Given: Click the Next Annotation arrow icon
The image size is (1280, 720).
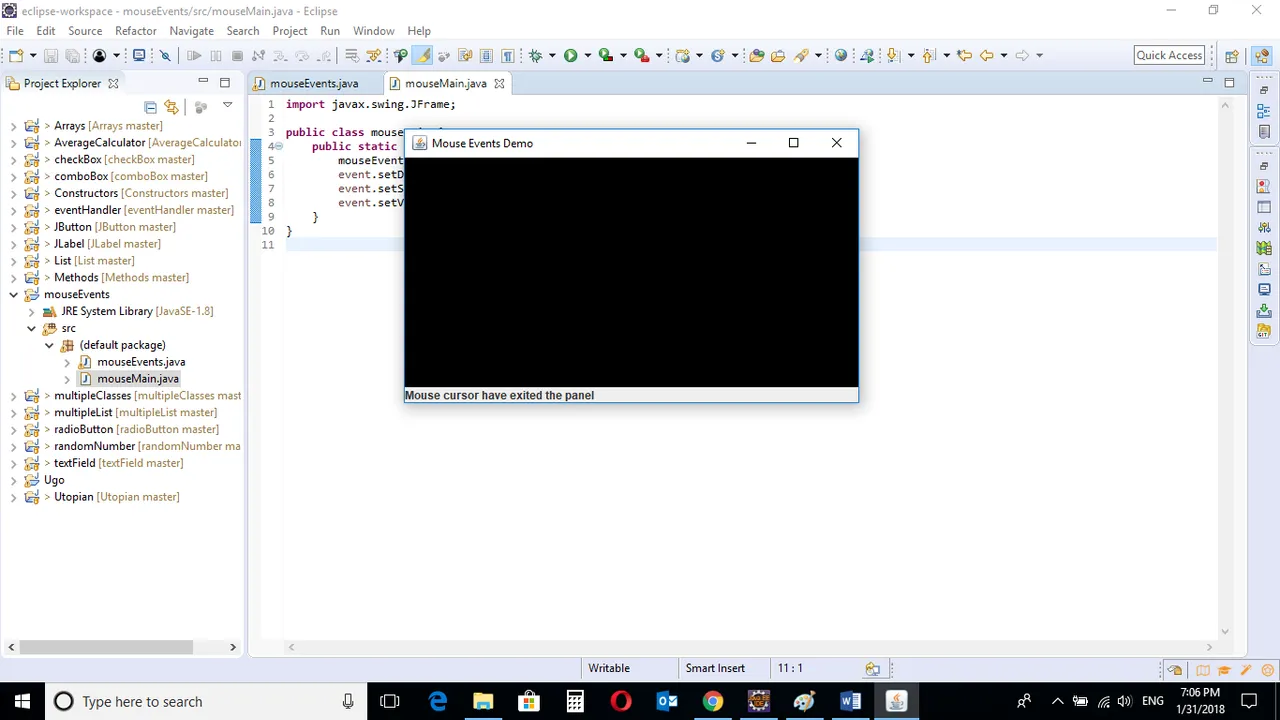Looking at the screenshot, I should (x=893, y=55).
